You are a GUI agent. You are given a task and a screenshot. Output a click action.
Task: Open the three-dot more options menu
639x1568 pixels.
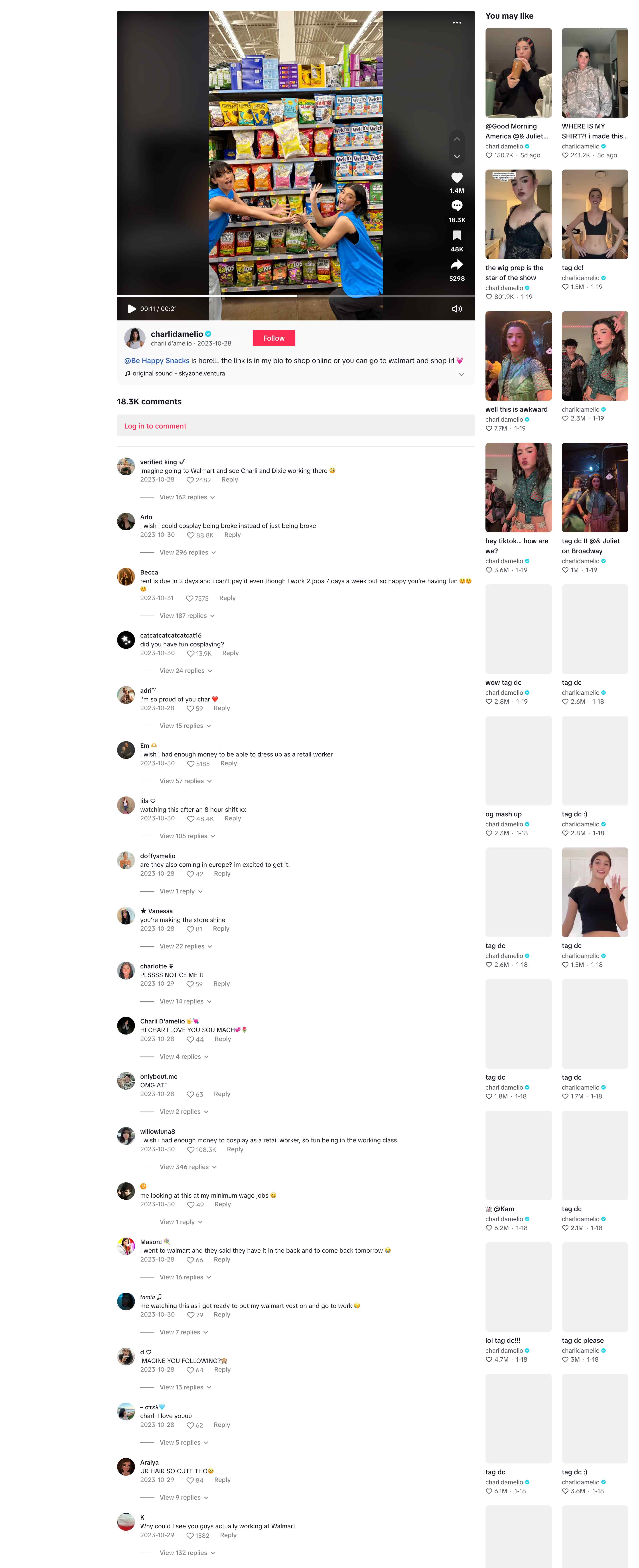coord(456,22)
